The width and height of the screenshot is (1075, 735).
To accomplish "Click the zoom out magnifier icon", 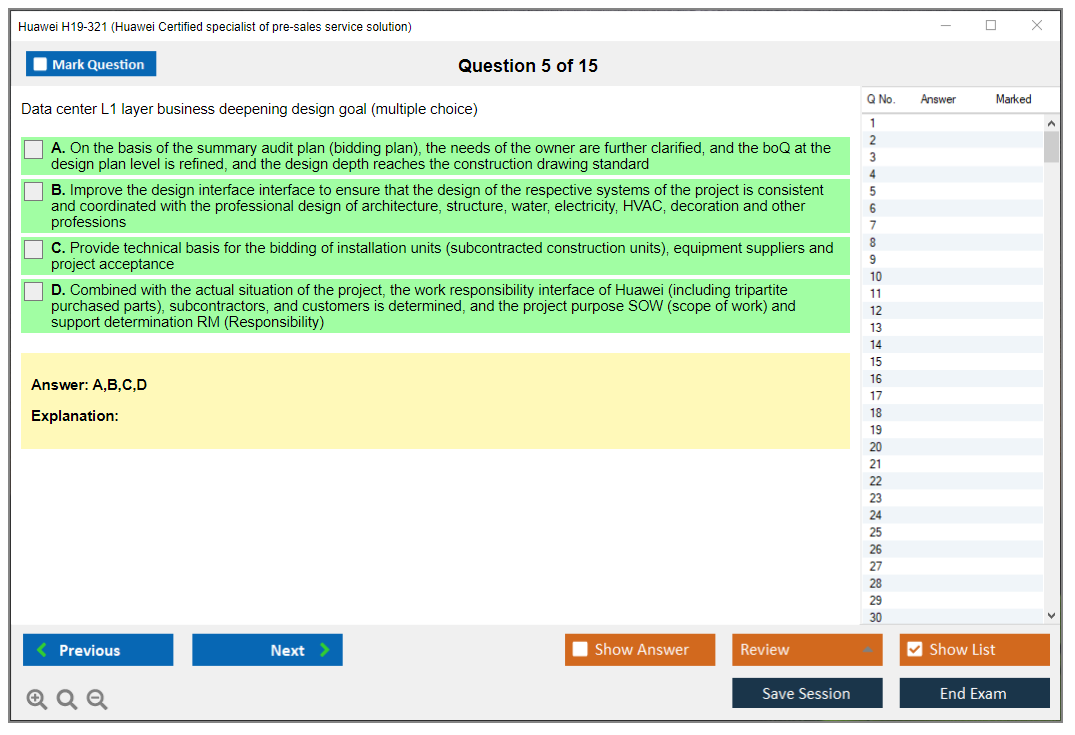I will click(x=97, y=700).
